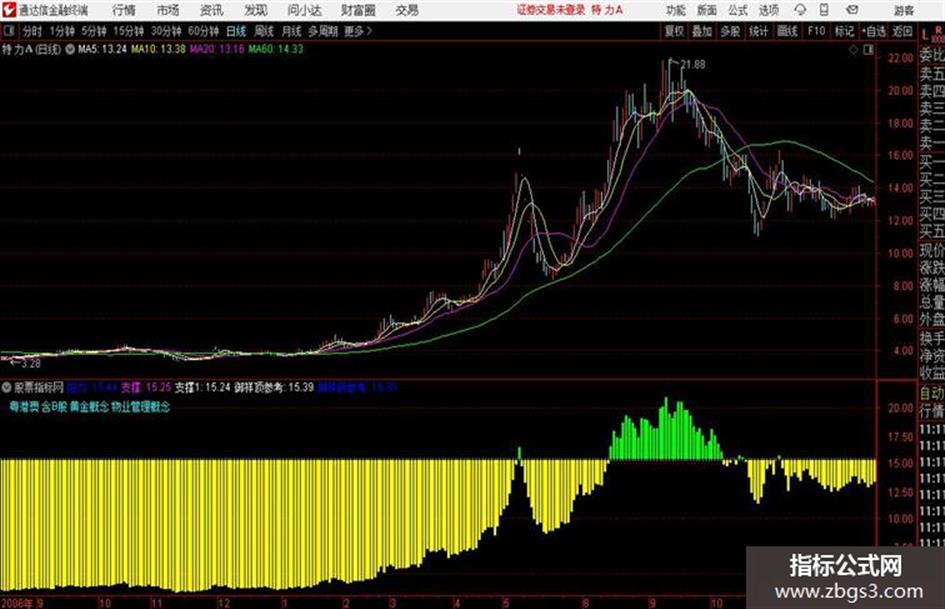945x609 pixels.
Task: Click the 复权 toolbar button
Action: 674,31
